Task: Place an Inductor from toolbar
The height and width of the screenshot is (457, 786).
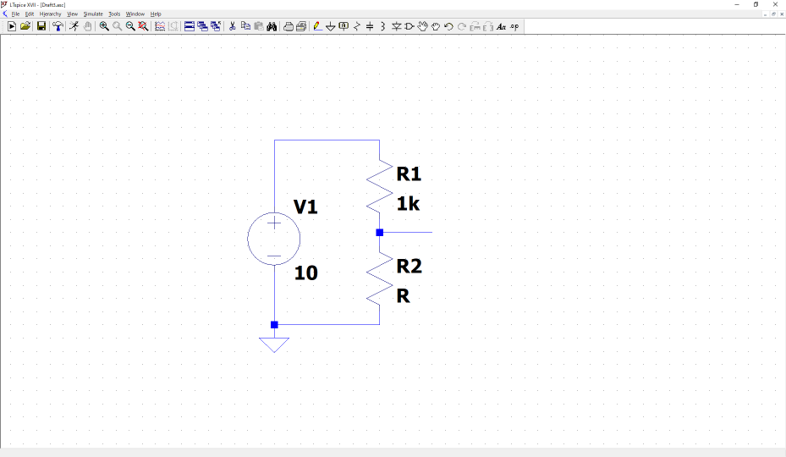Action: point(383,27)
